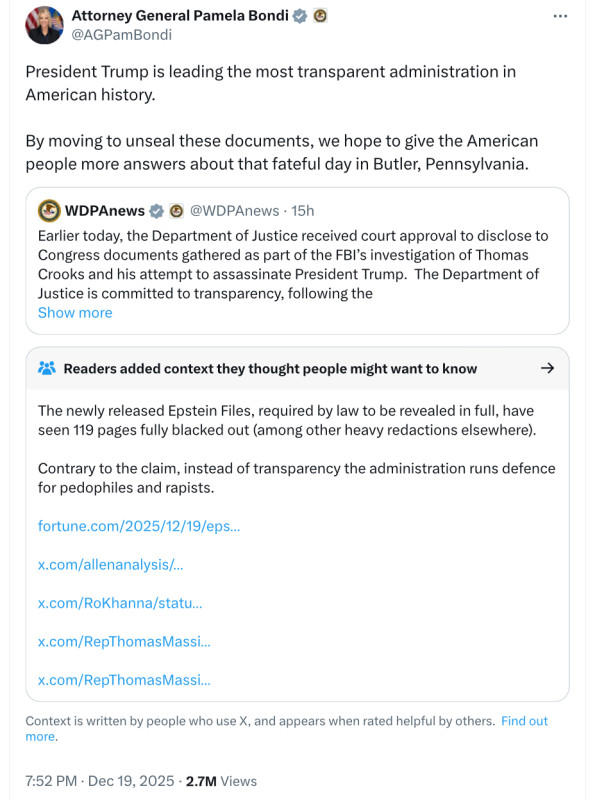Click the verified checkmark next to WDPAnews
This screenshot has height=800, width=604.
(155, 211)
